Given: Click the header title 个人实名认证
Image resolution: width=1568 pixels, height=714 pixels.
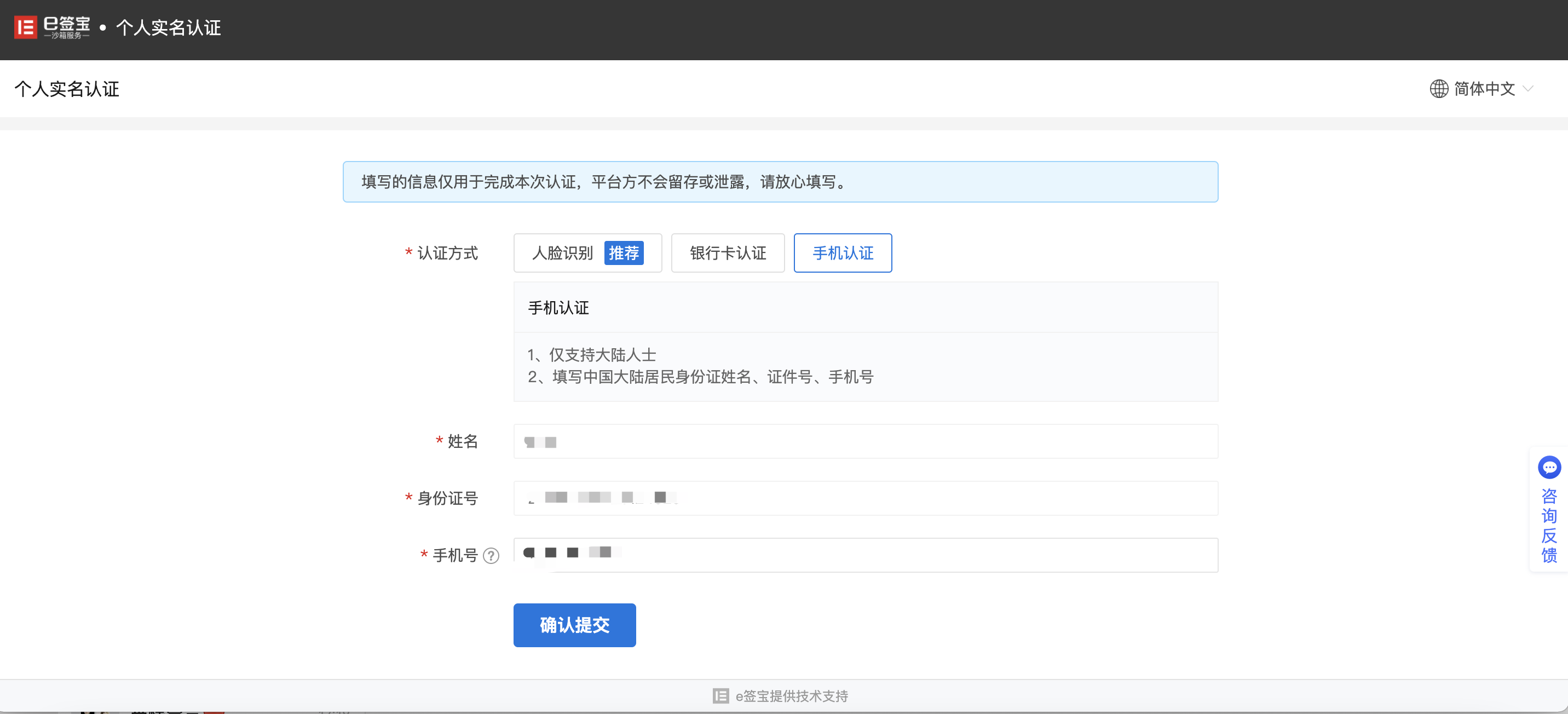Looking at the screenshot, I should pyautogui.click(x=168, y=27).
